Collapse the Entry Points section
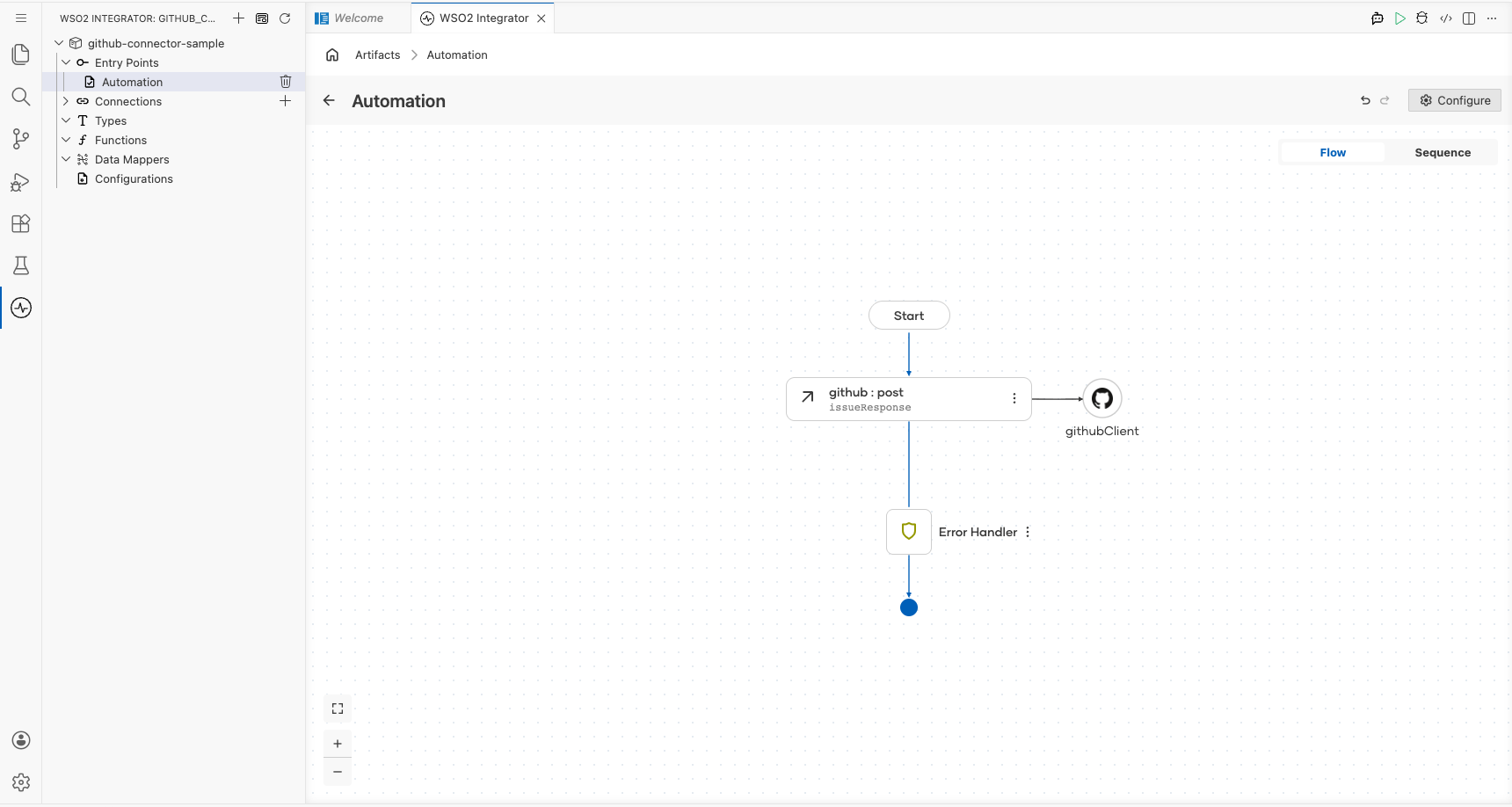 tap(66, 62)
